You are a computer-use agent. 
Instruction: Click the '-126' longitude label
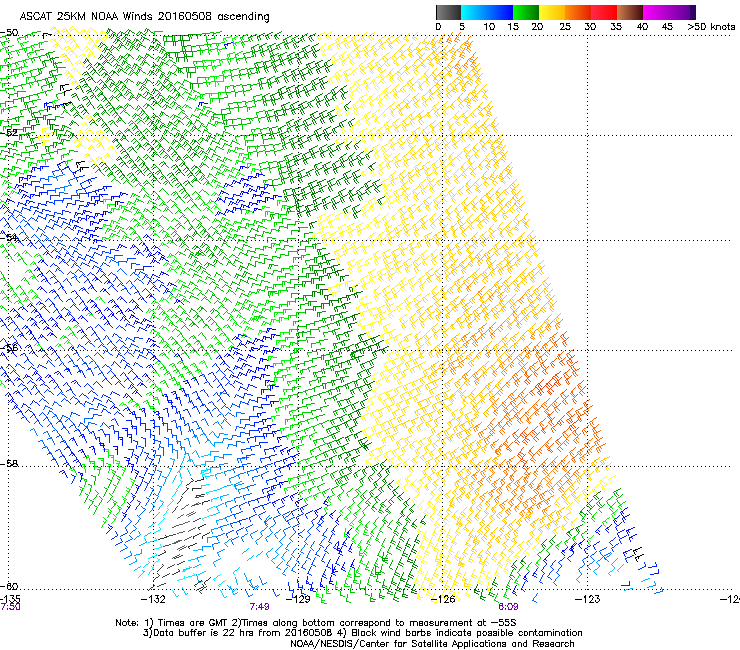coord(443,599)
